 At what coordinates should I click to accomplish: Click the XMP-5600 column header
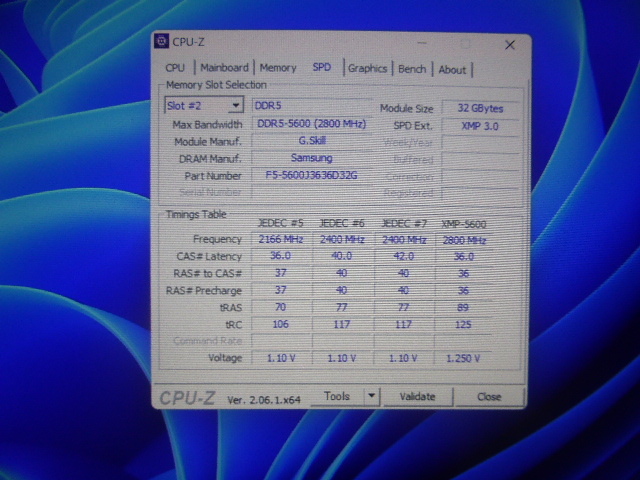[x=464, y=224]
